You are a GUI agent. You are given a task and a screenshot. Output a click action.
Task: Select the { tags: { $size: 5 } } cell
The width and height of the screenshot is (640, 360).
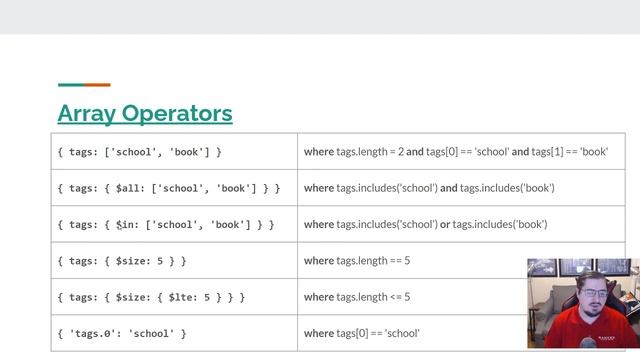point(174,260)
